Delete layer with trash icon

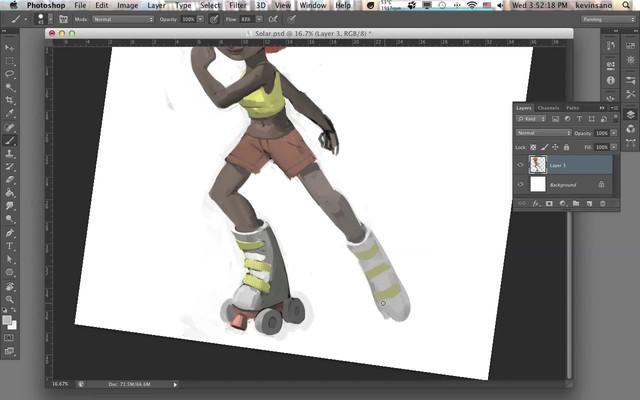coord(602,203)
